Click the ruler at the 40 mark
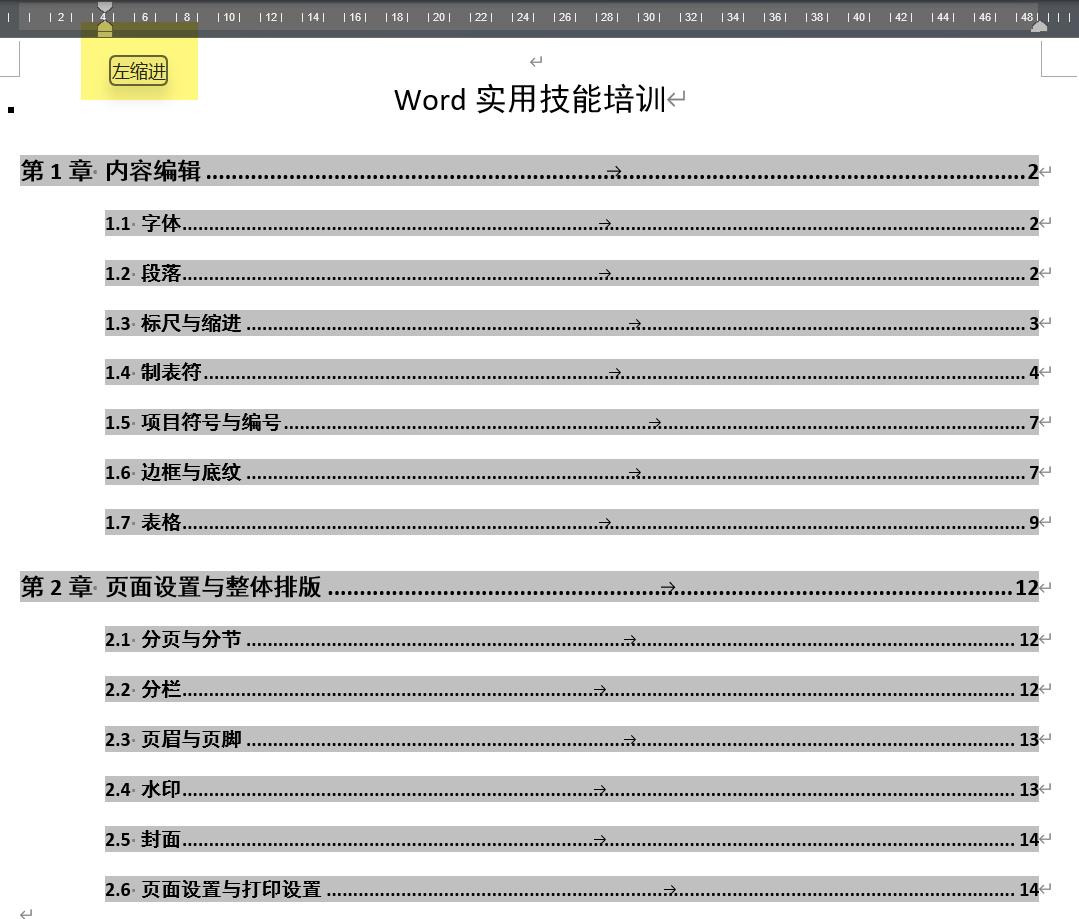 (859, 17)
